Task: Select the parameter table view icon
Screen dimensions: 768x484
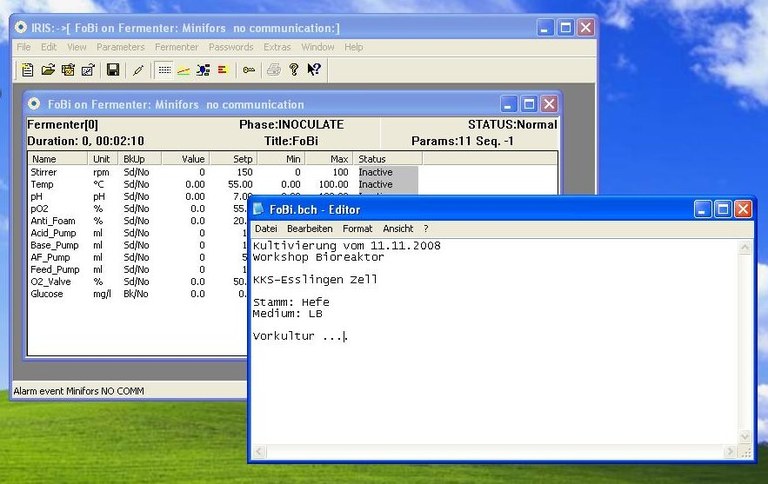Action: coord(165,70)
